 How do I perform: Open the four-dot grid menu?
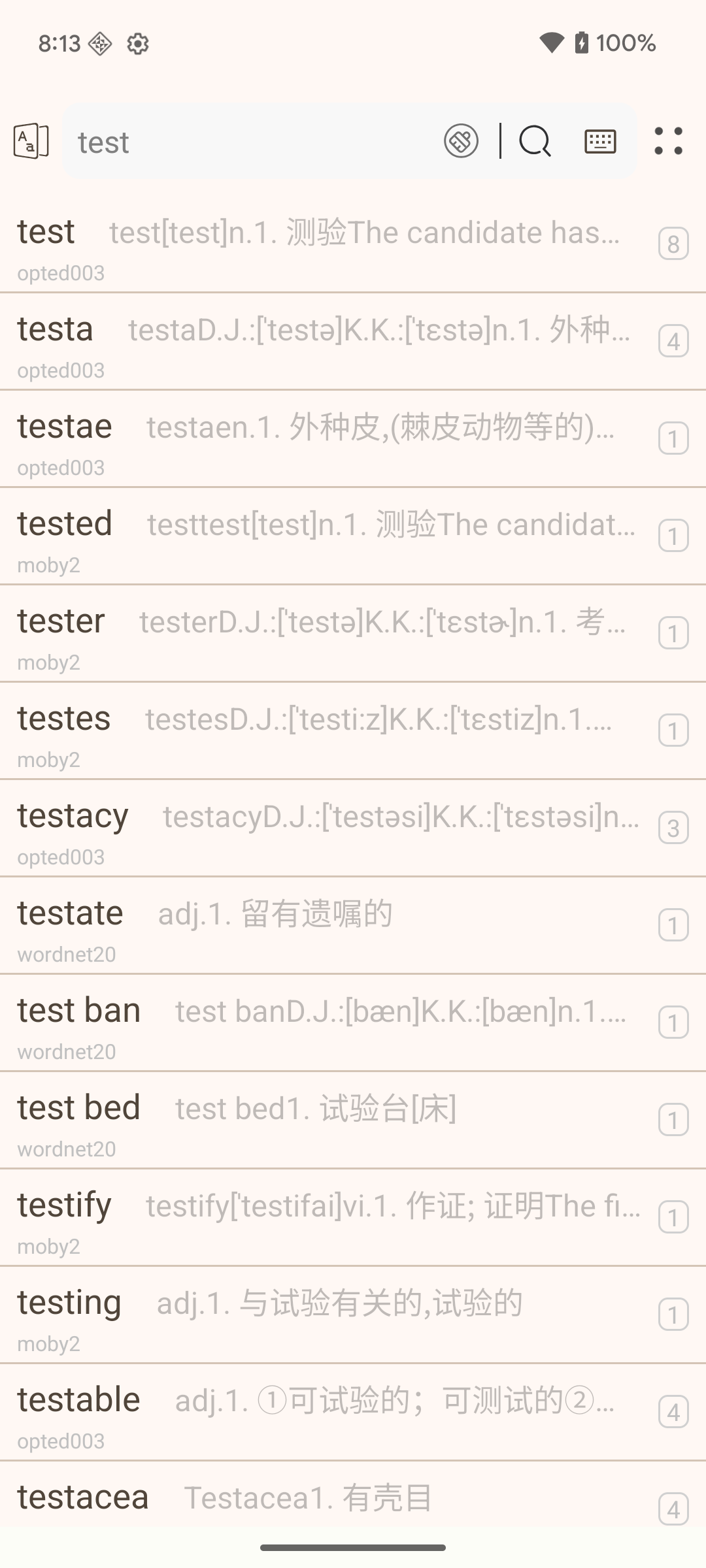click(668, 141)
